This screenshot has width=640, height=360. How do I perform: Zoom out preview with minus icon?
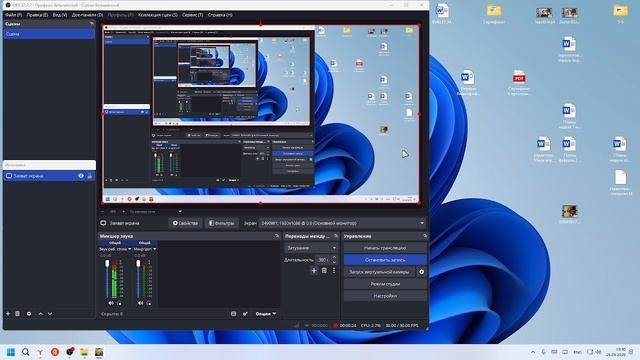click(x=102, y=211)
